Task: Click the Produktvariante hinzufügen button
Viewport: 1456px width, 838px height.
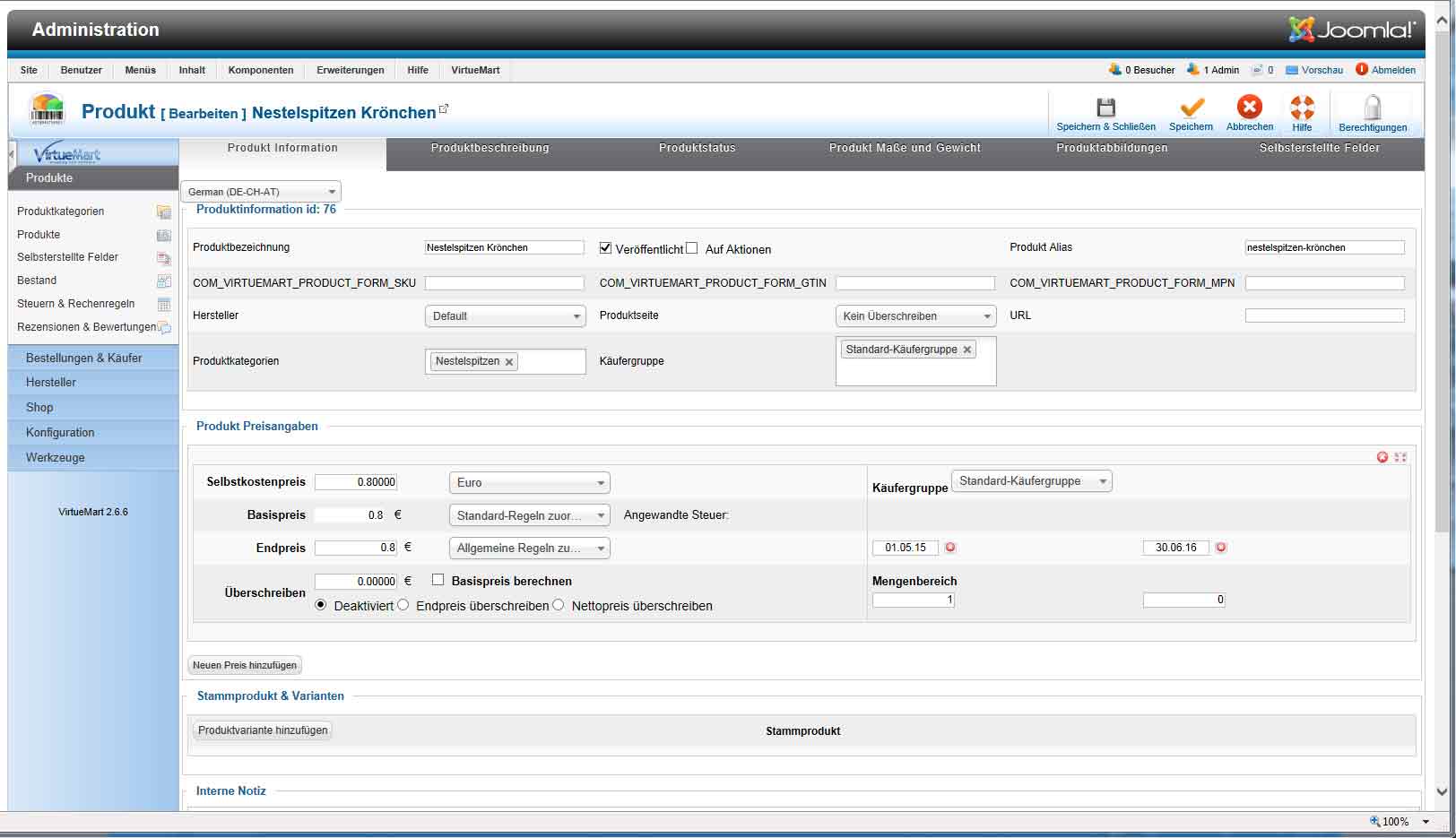Action: (263, 730)
